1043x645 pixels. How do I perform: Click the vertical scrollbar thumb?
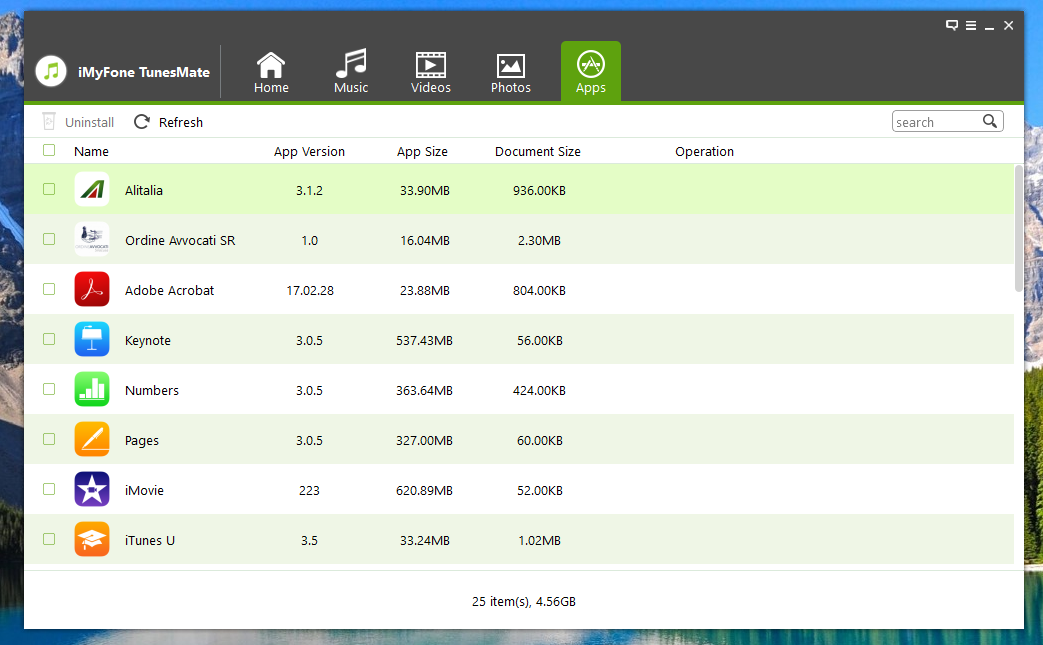pyautogui.click(x=1018, y=228)
